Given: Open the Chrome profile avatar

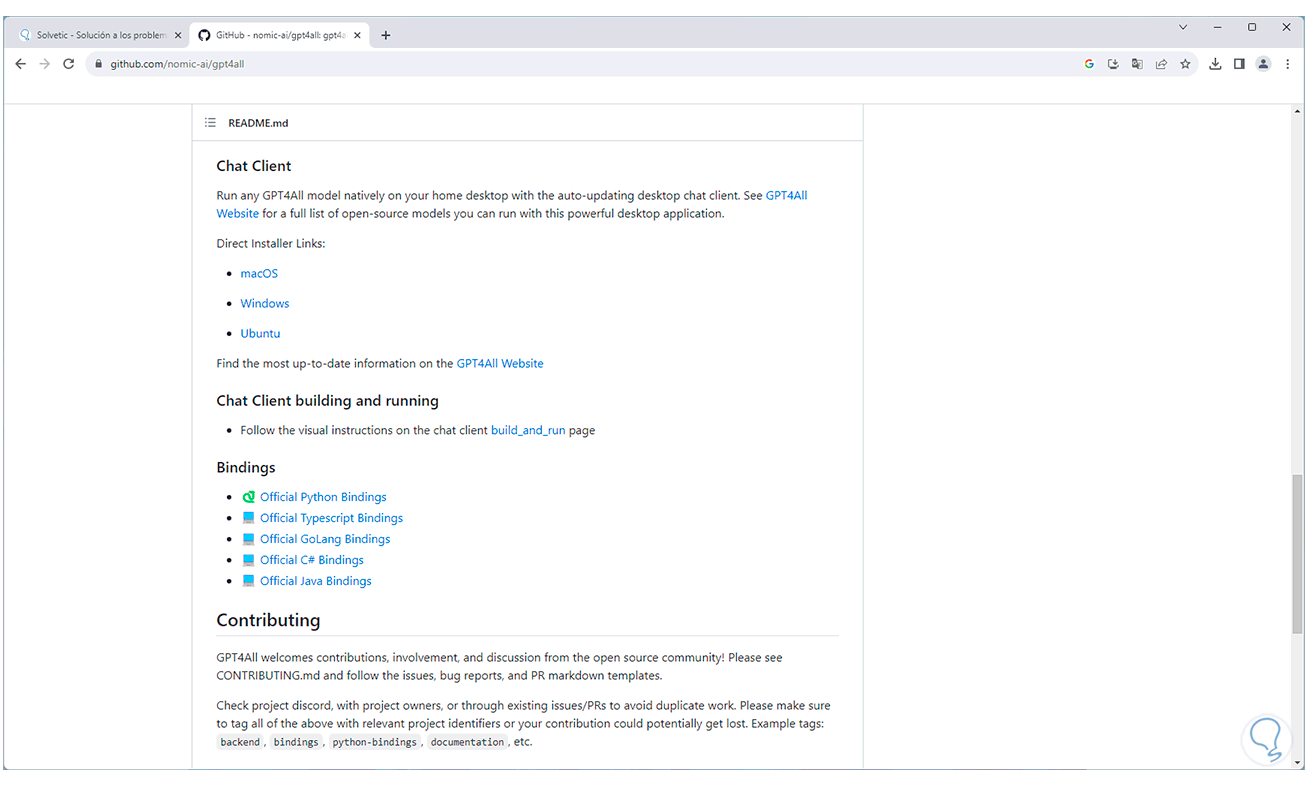Looking at the screenshot, I should [x=1263, y=64].
